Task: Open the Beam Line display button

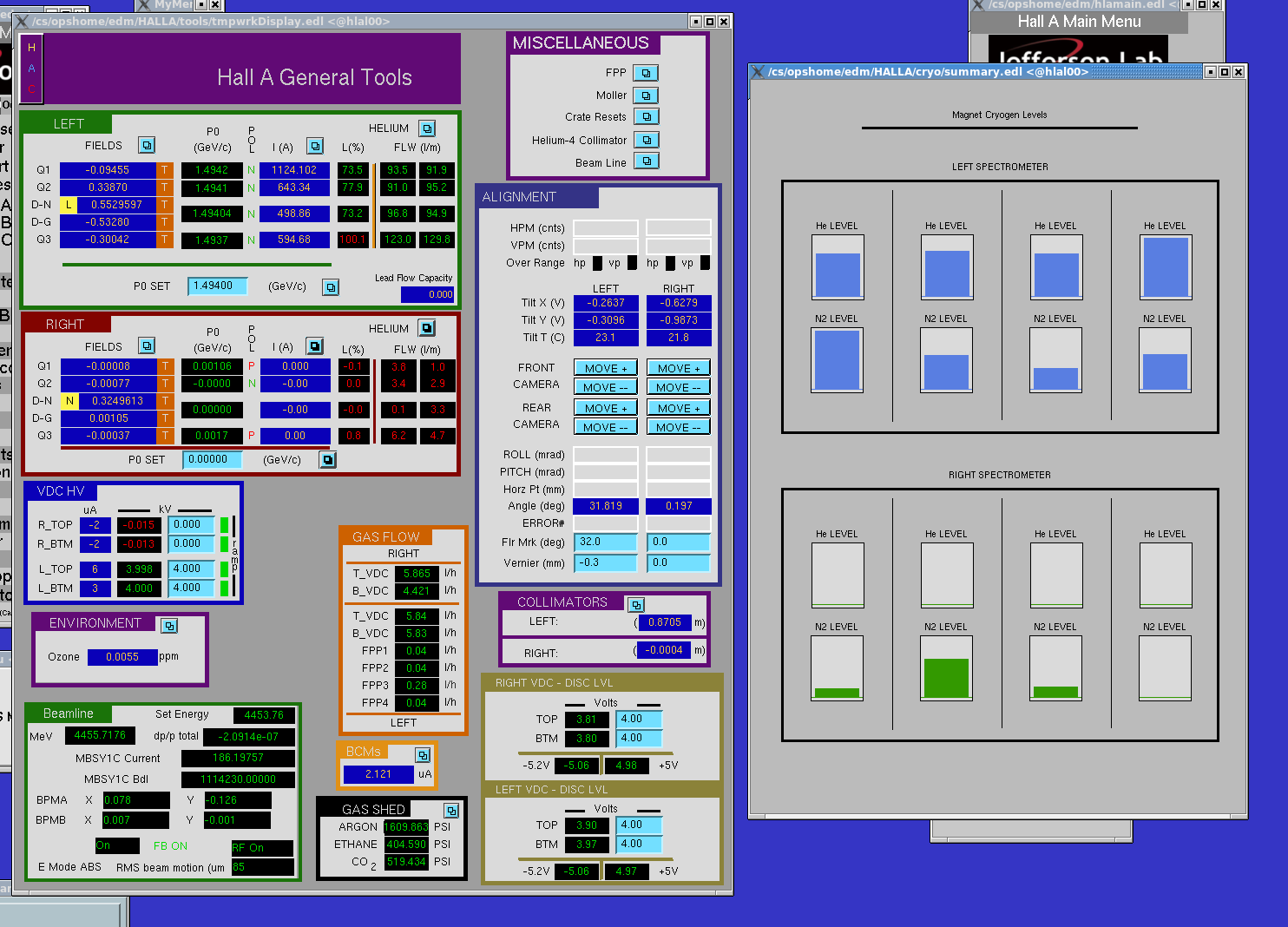Action: pyautogui.click(x=647, y=161)
